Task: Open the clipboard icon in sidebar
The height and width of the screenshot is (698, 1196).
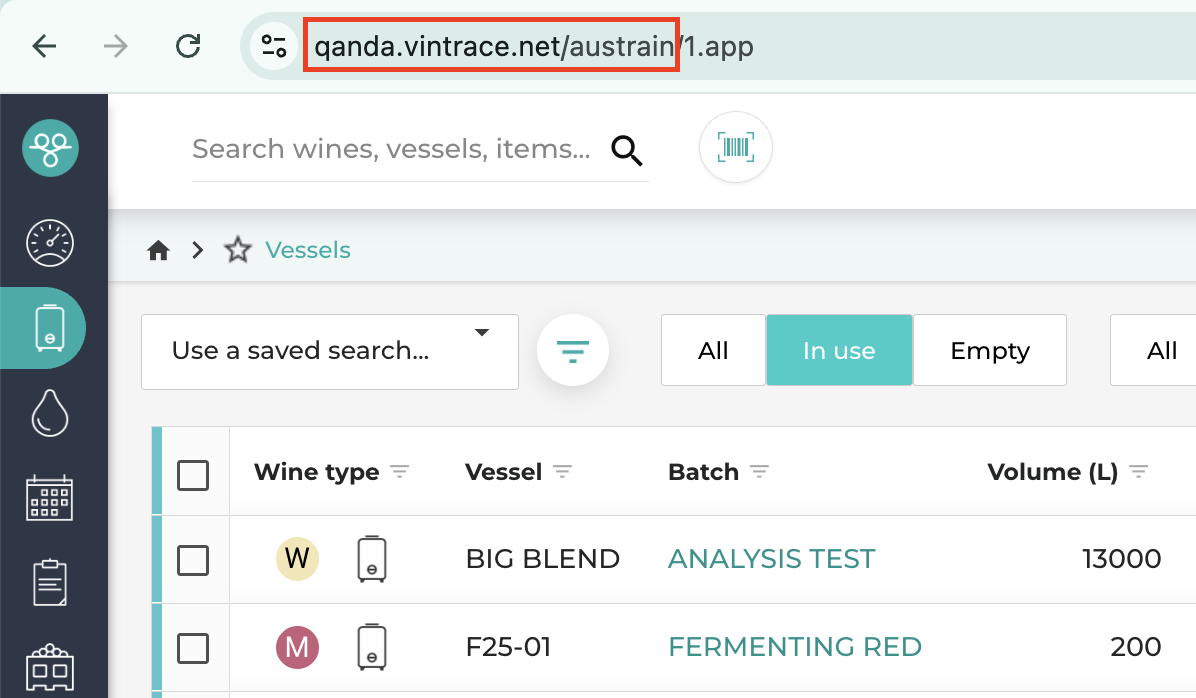Action: coord(50,583)
